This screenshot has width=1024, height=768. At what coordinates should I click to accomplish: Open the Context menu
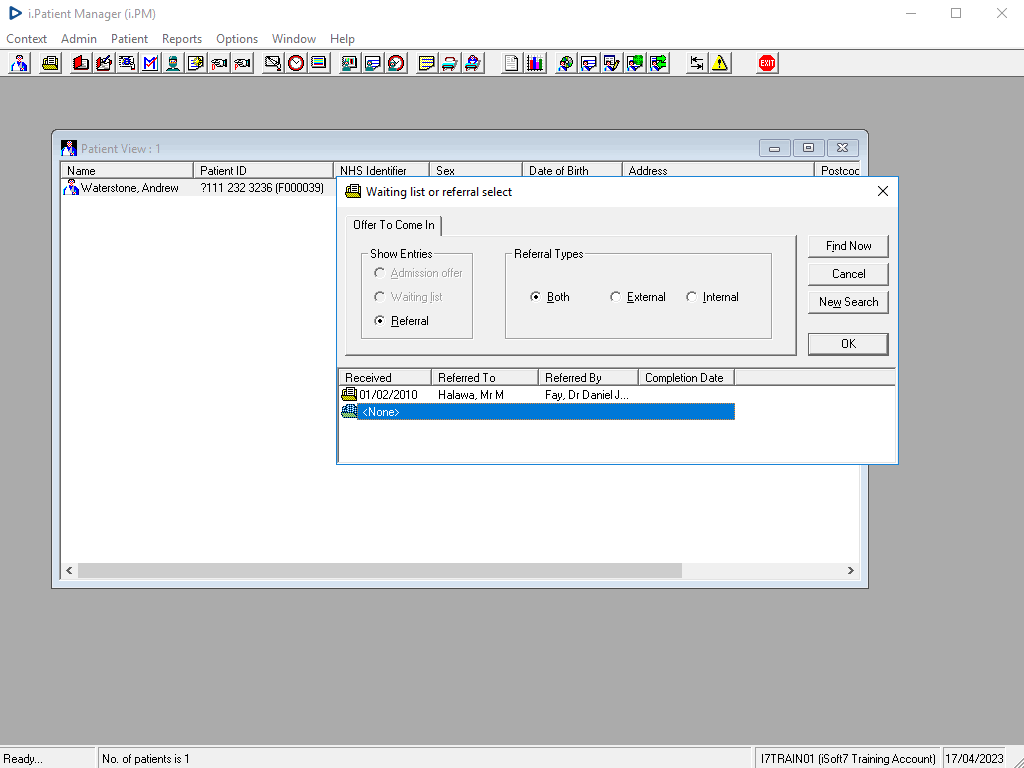27,39
